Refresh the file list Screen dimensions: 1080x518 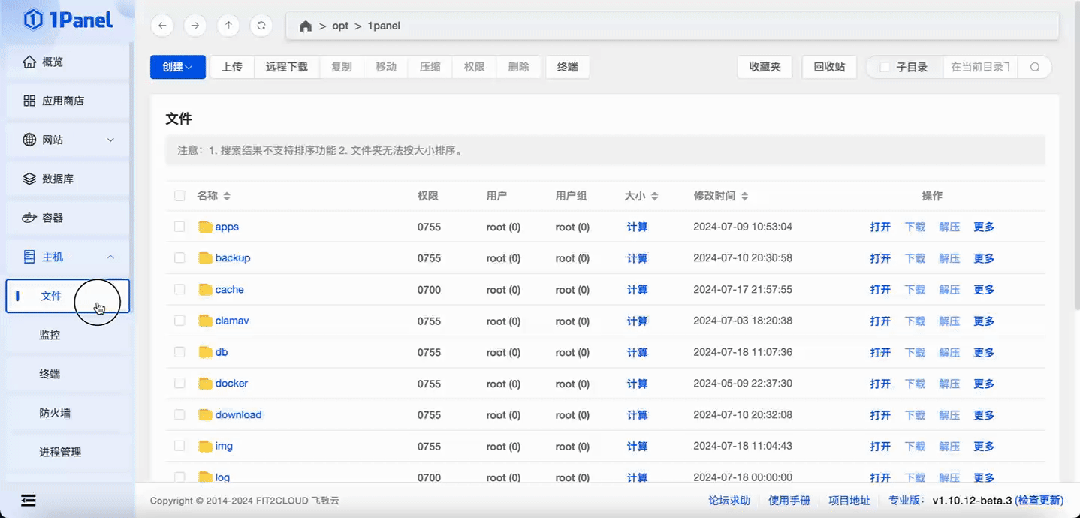(x=261, y=25)
